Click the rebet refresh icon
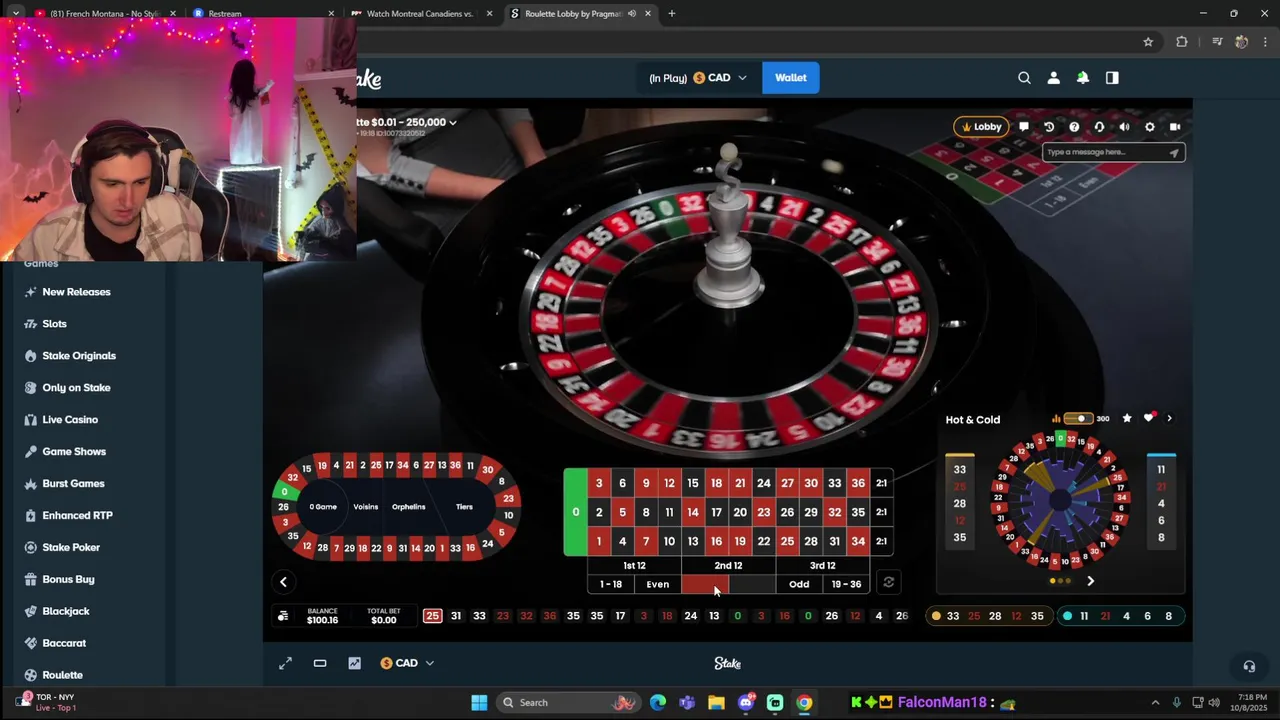Viewport: 1280px width, 720px height. click(x=888, y=582)
